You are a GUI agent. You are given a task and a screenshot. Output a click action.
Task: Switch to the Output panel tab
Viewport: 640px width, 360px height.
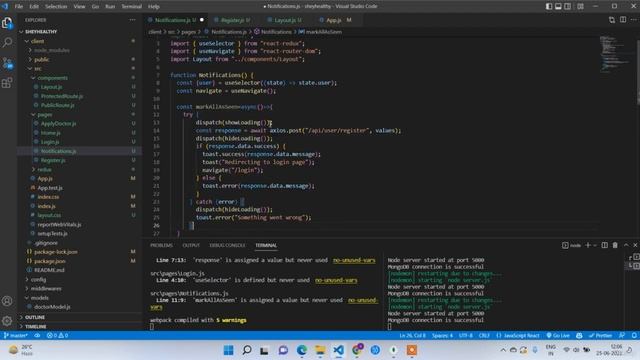click(x=191, y=245)
